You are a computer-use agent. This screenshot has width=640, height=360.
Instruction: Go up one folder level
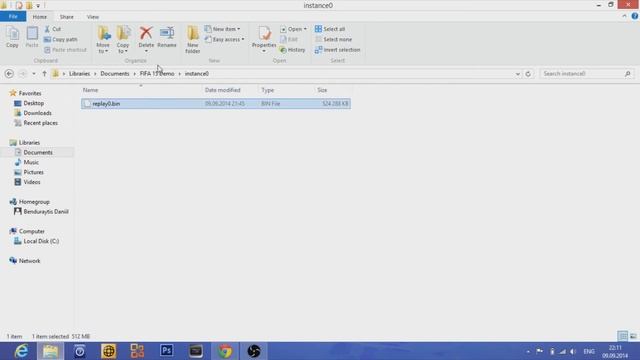pos(44,74)
